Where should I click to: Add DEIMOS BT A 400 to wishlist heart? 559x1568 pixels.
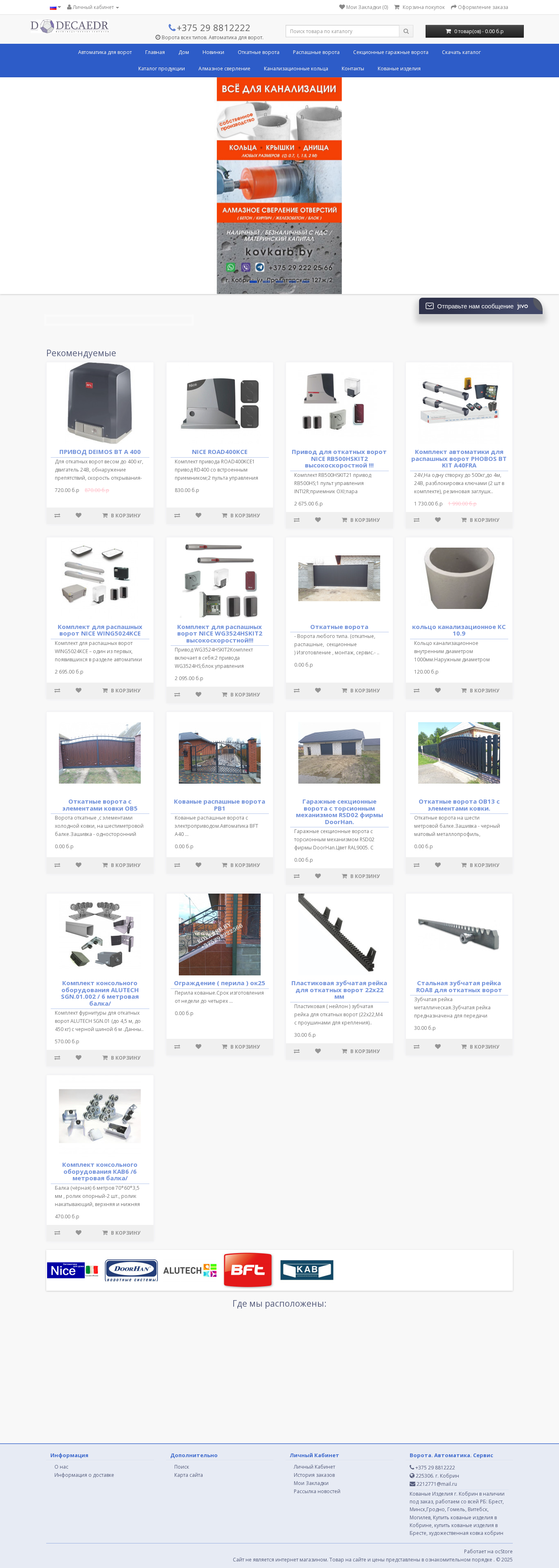click(x=79, y=516)
